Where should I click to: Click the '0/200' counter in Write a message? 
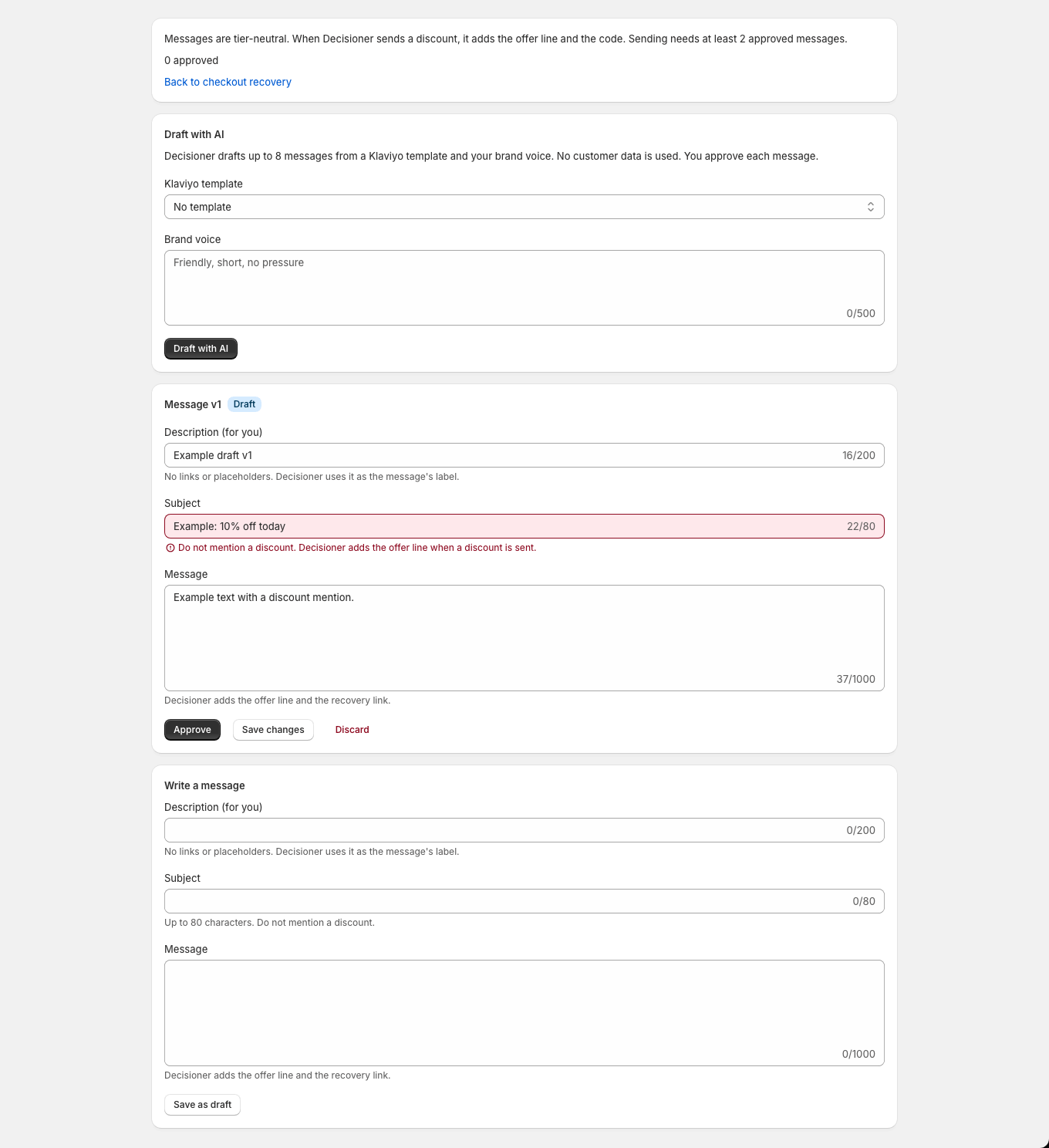coord(861,830)
